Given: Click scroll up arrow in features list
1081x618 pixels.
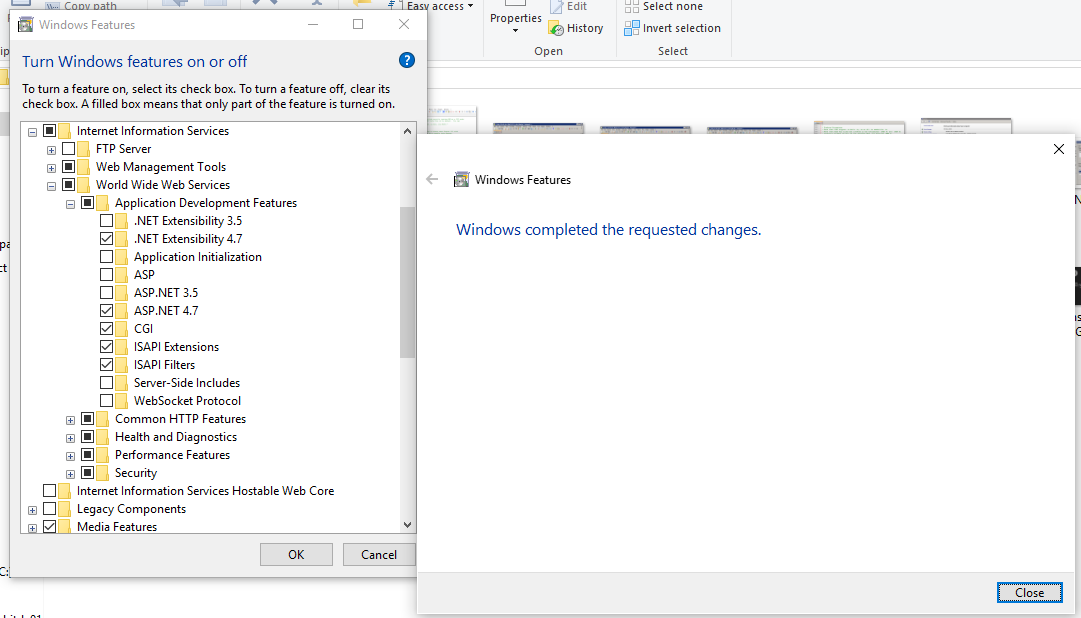Looking at the screenshot, I should pos(407,131).
